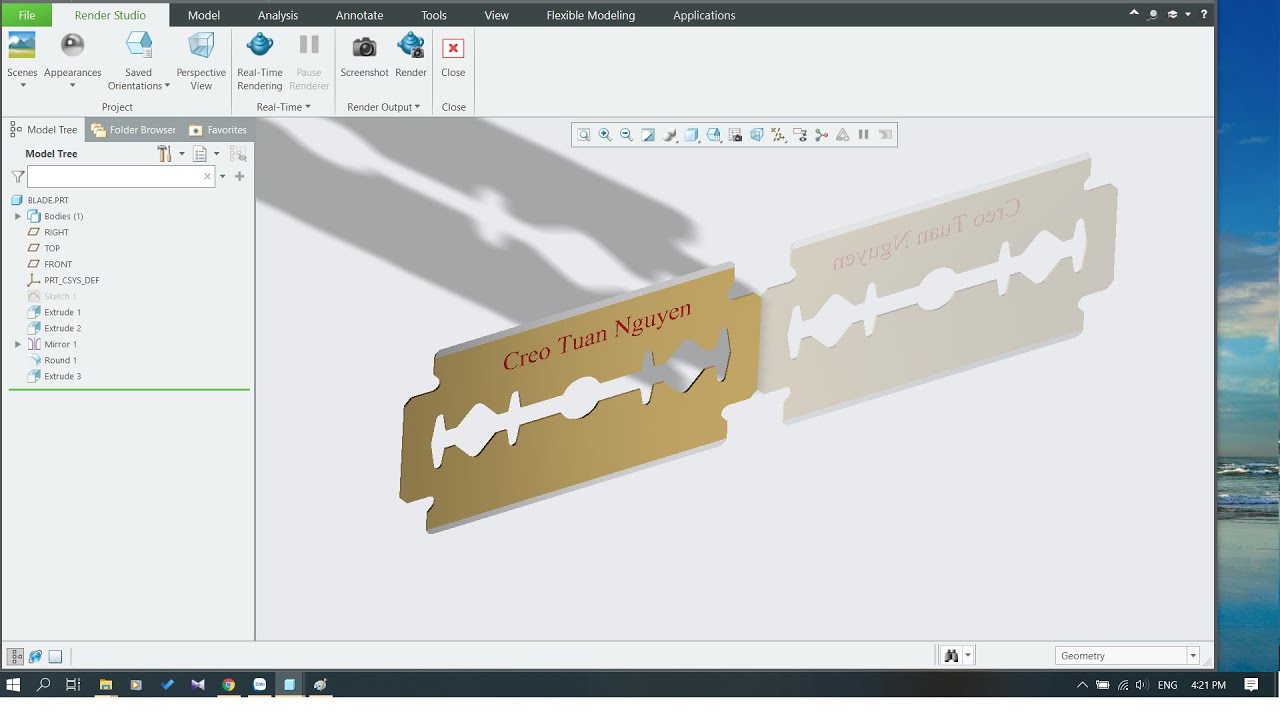Select PRT_CSYS_DEF coordinate system

pyautogui.click(x=63, y=280)
